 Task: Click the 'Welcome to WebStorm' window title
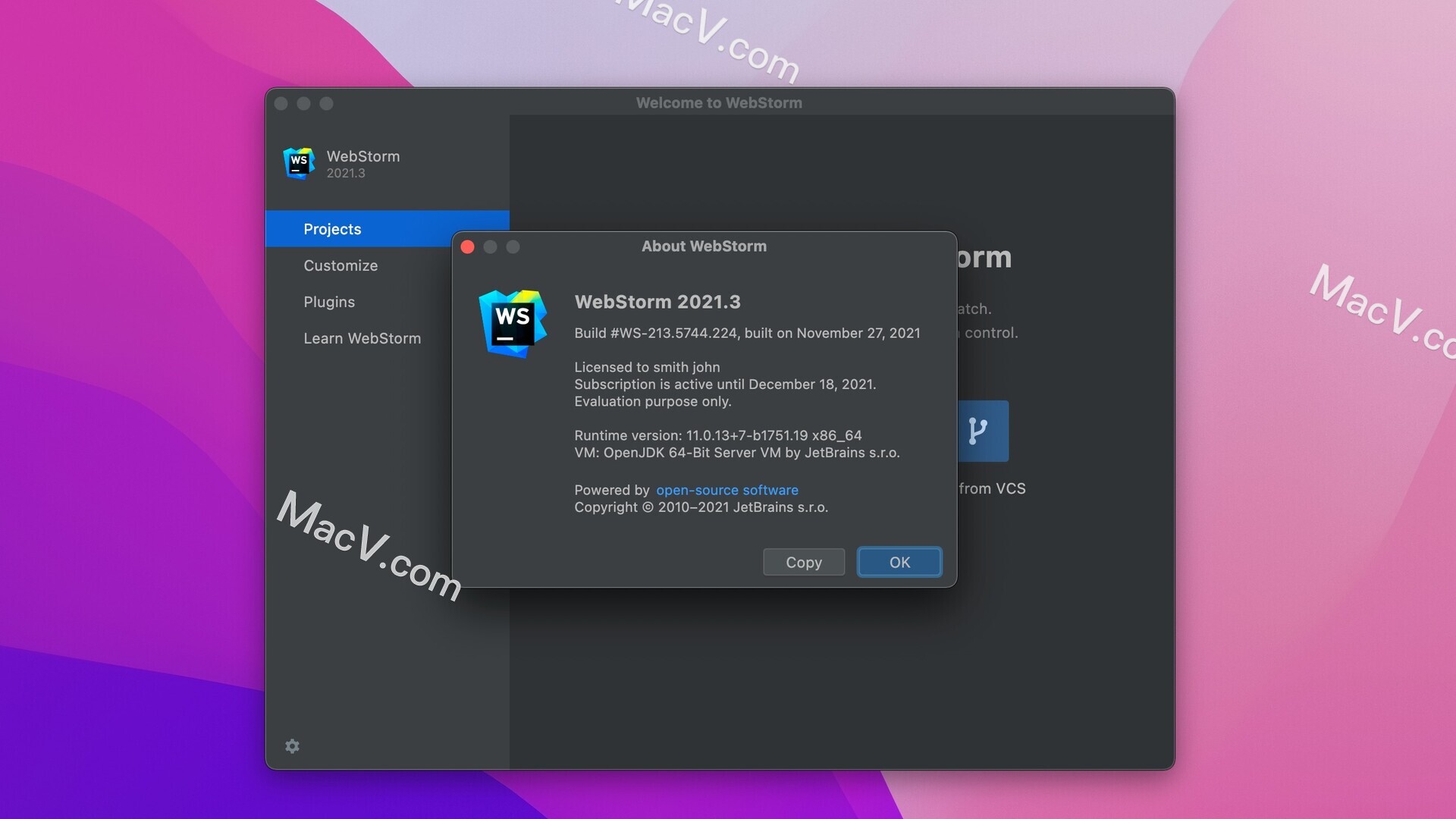coord(719,103)
